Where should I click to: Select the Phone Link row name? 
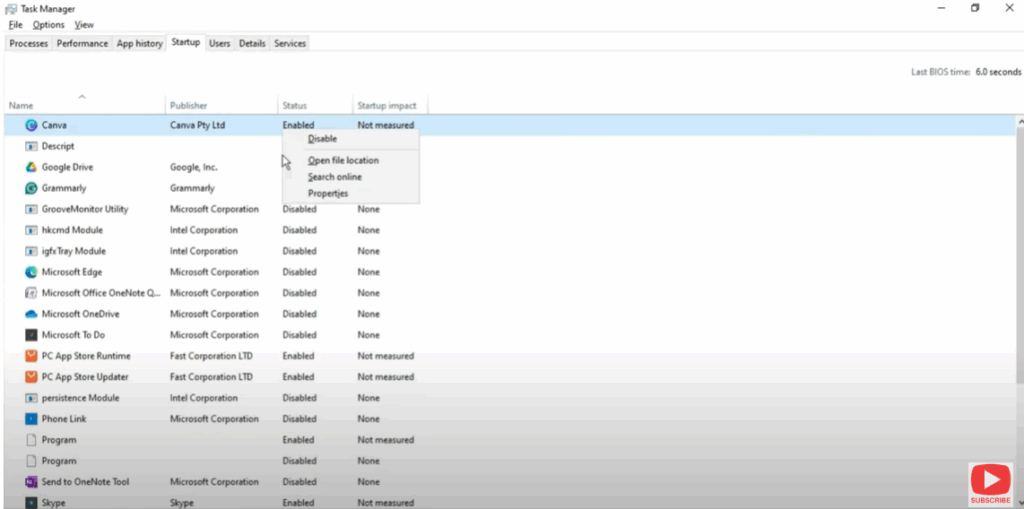pos(64,419)
